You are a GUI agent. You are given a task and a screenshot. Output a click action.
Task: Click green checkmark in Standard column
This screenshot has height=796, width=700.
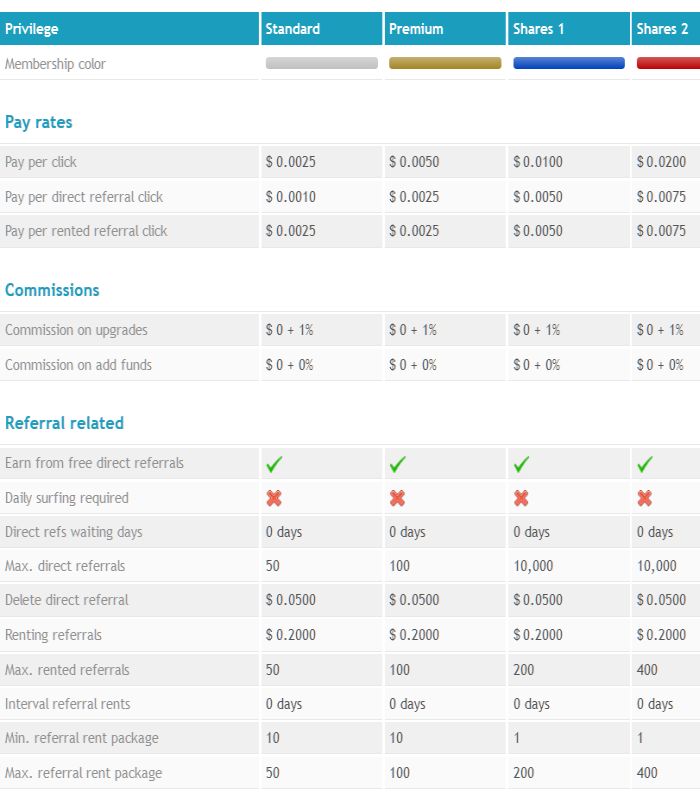pyautogui.click(x=274, y=464)
